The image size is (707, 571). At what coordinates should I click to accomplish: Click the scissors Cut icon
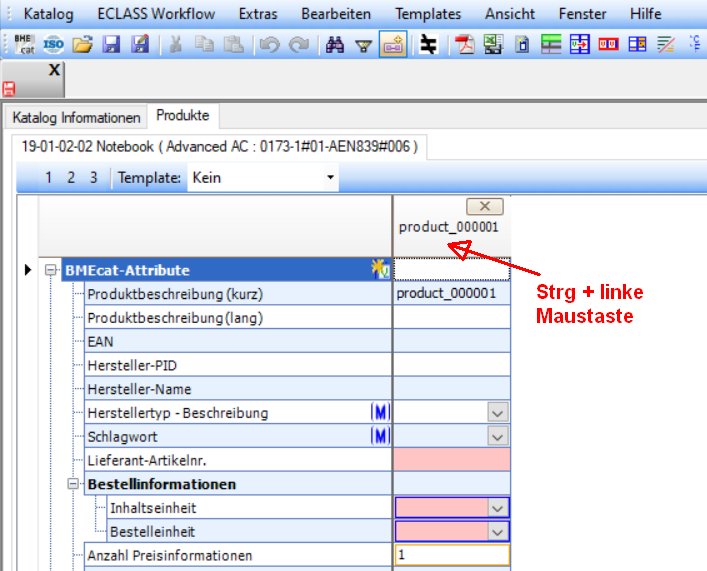(175, 44)
